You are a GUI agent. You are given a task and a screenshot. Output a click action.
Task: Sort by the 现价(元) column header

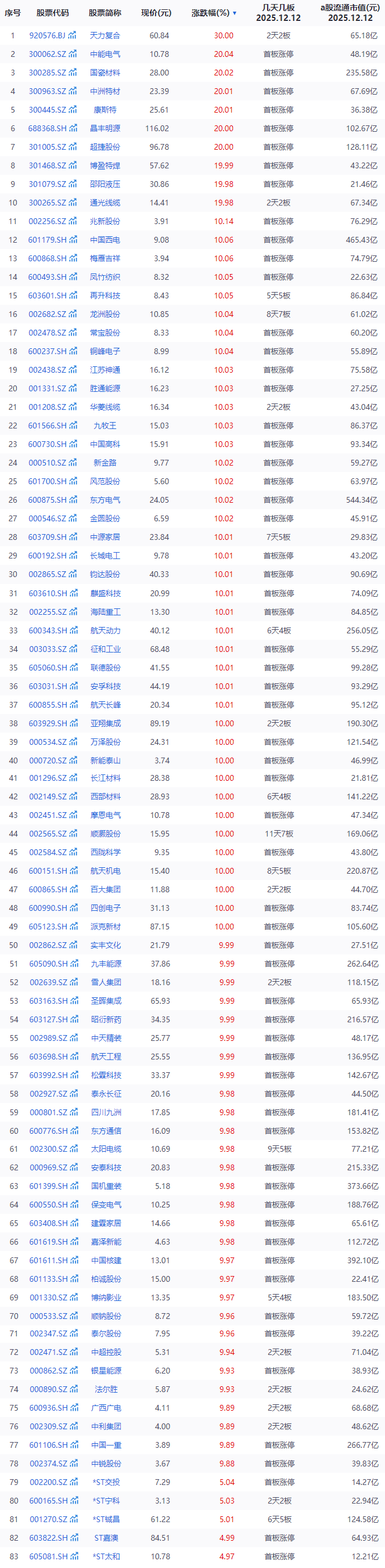point(156,13)
